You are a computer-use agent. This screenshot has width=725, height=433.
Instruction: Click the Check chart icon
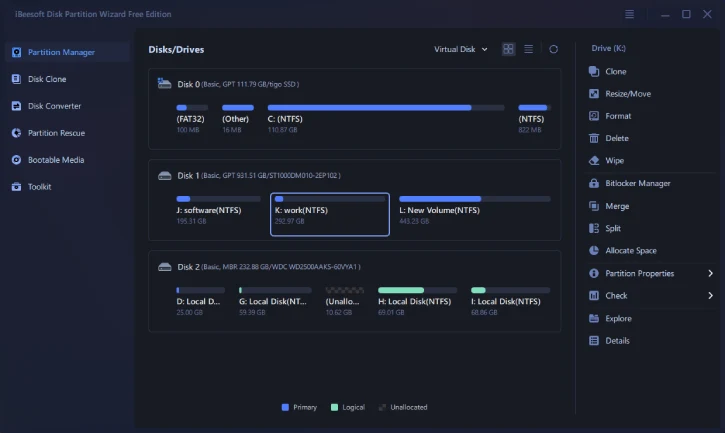594,296
